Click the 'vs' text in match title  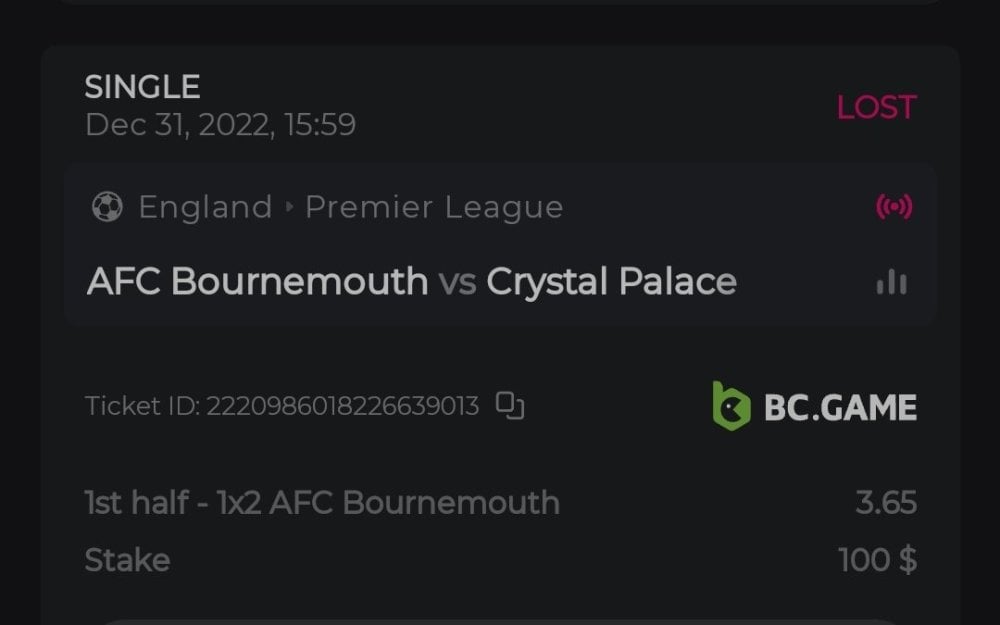(457, 282)
